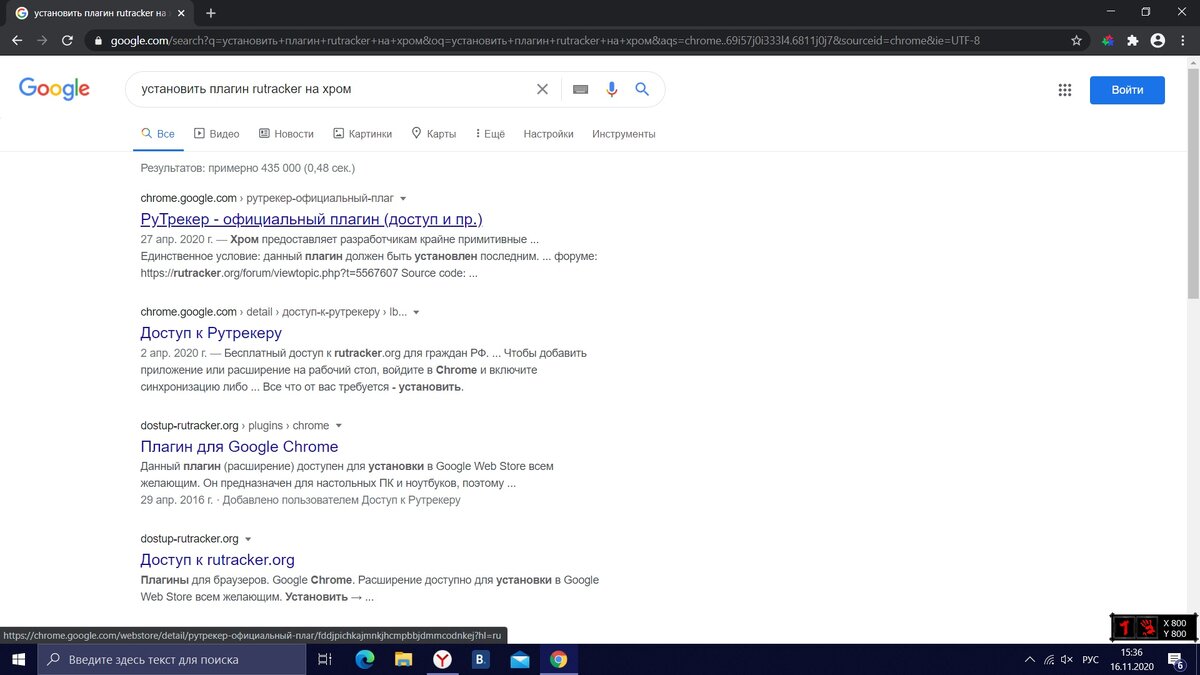Open the Доступ к Рутрекеру result
Image resolution: width=1200 pixels, height=675 pixels.
point(211,333)
